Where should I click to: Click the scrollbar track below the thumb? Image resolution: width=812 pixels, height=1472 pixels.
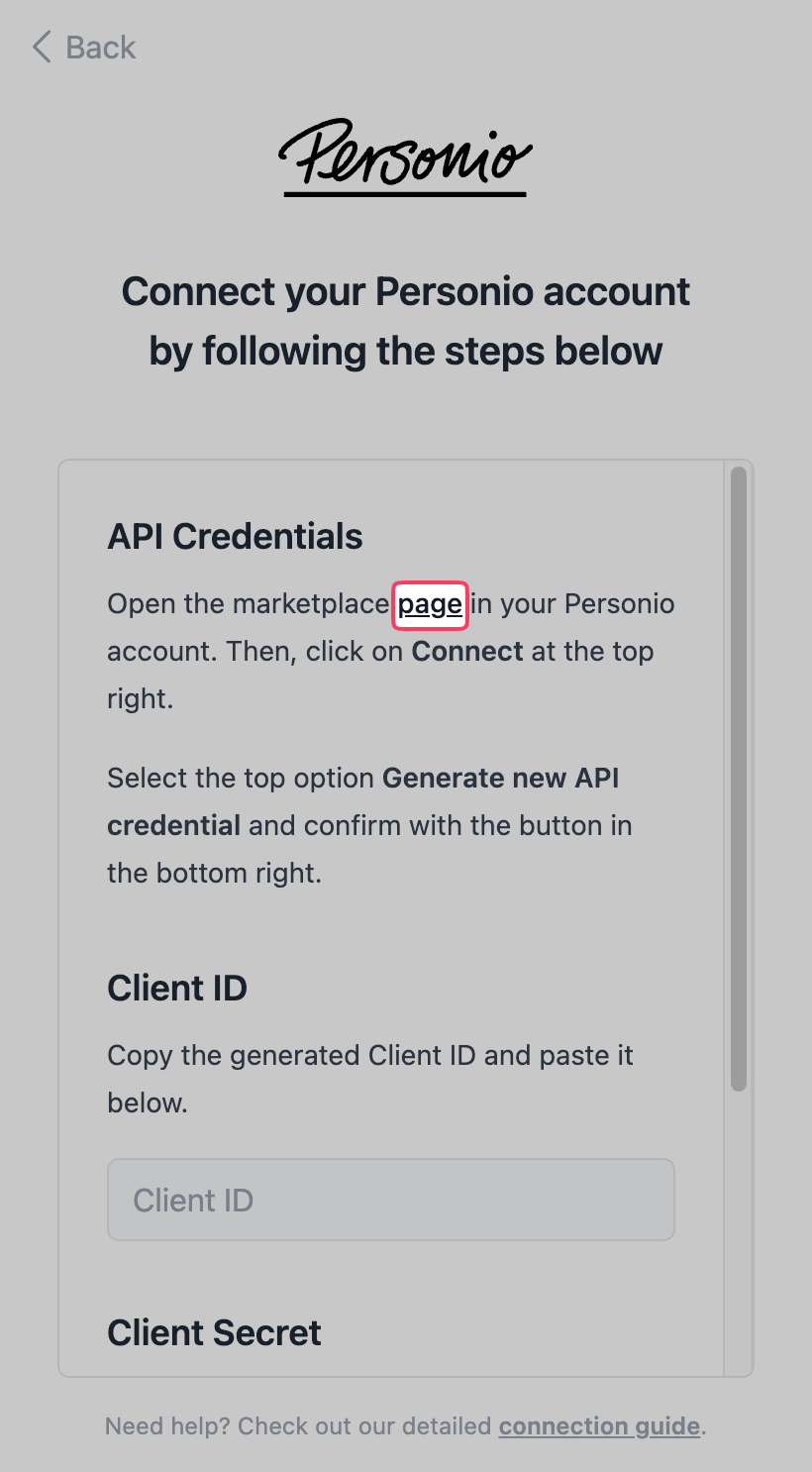pyautogui.click(x=738, y=1238)
